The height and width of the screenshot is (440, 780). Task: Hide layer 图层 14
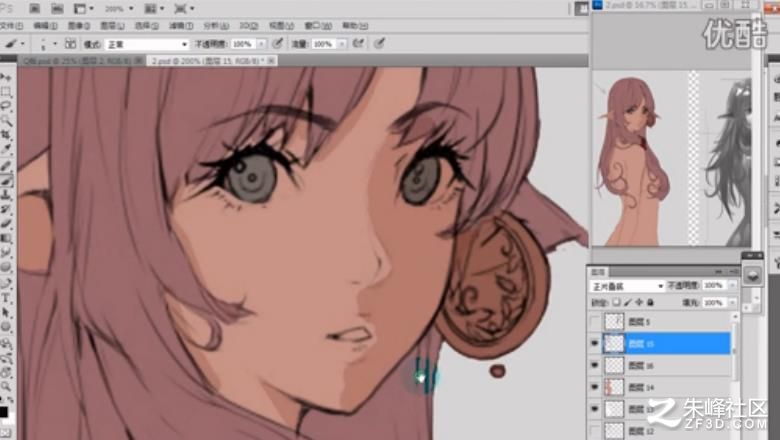coord(595,387)
